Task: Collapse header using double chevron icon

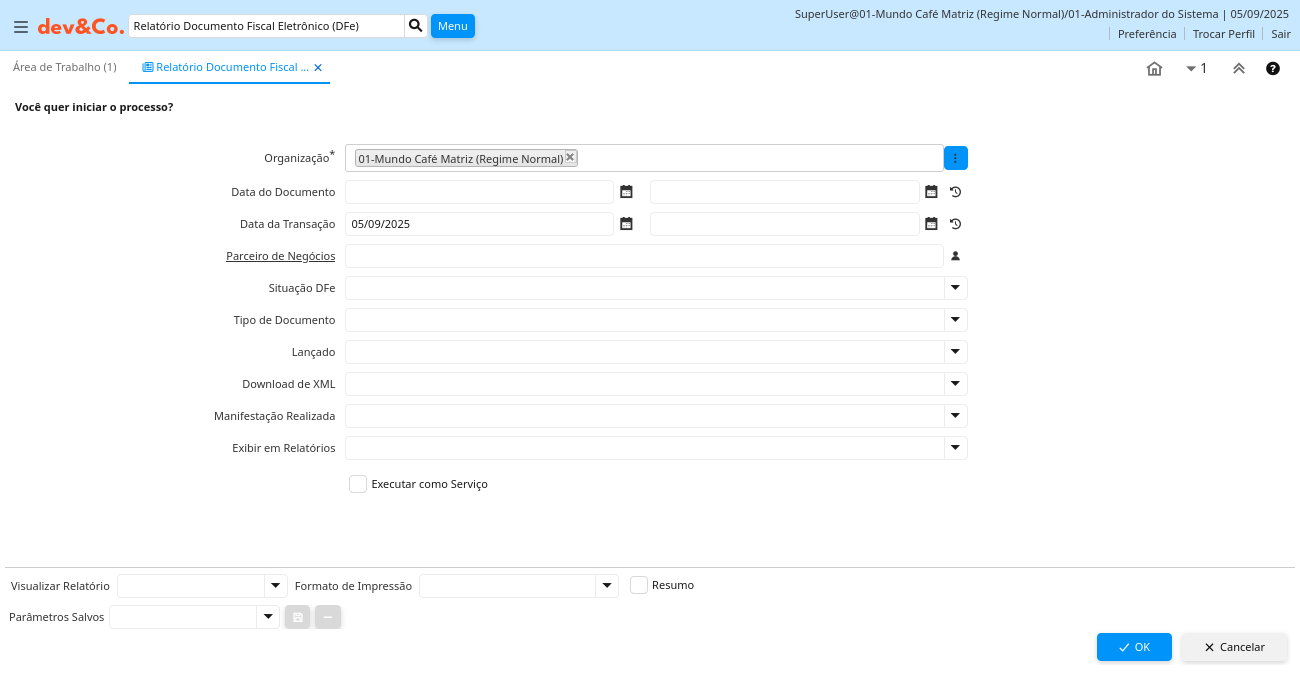Action: (x=1238, y=69)
